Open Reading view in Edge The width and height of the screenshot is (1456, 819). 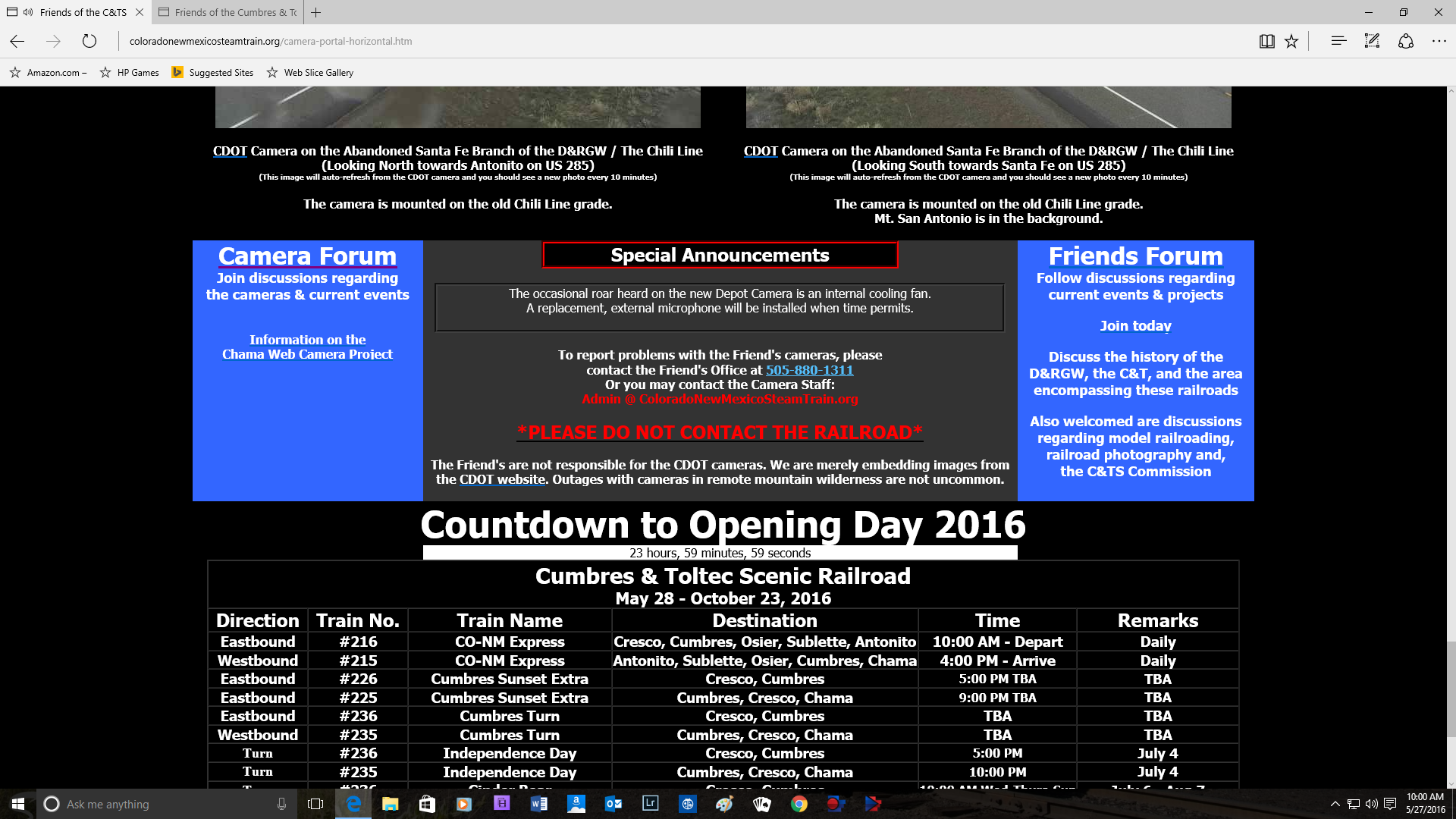[1266, 41]
